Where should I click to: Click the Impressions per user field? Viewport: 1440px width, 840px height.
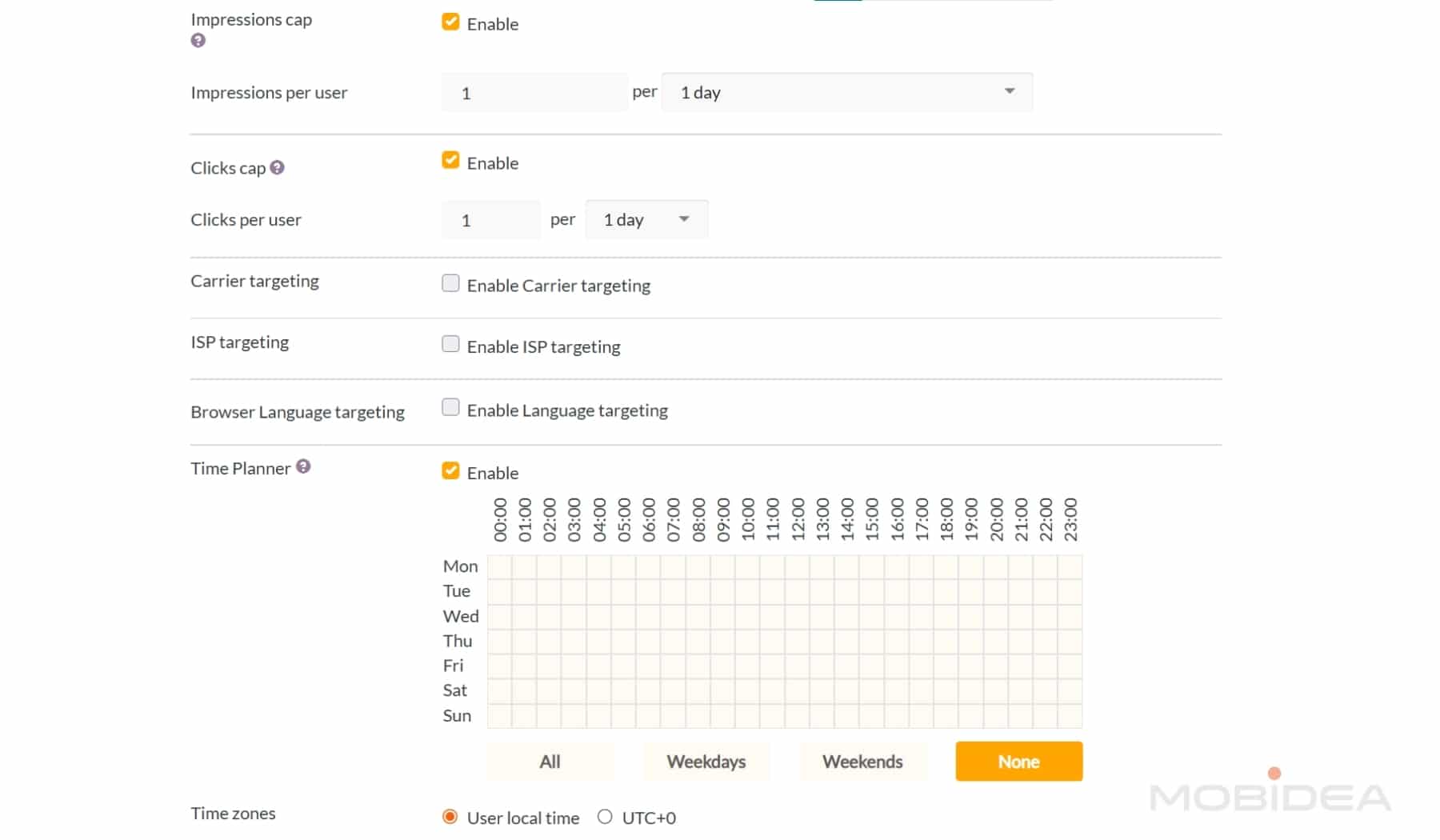tap(534, 93)
